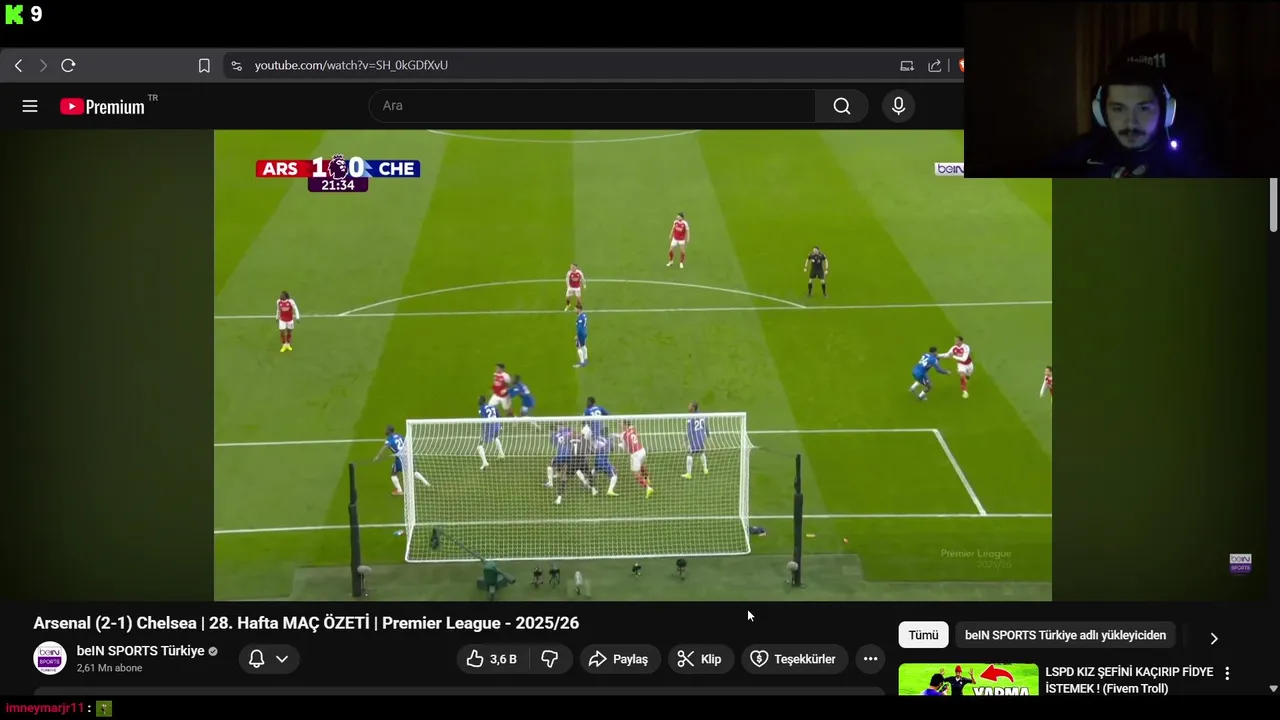Image resolution: width=1280 pixels, height=720 pixels.
Task: Open options menu for LSPD video
Action: [x=1227, y=674]
